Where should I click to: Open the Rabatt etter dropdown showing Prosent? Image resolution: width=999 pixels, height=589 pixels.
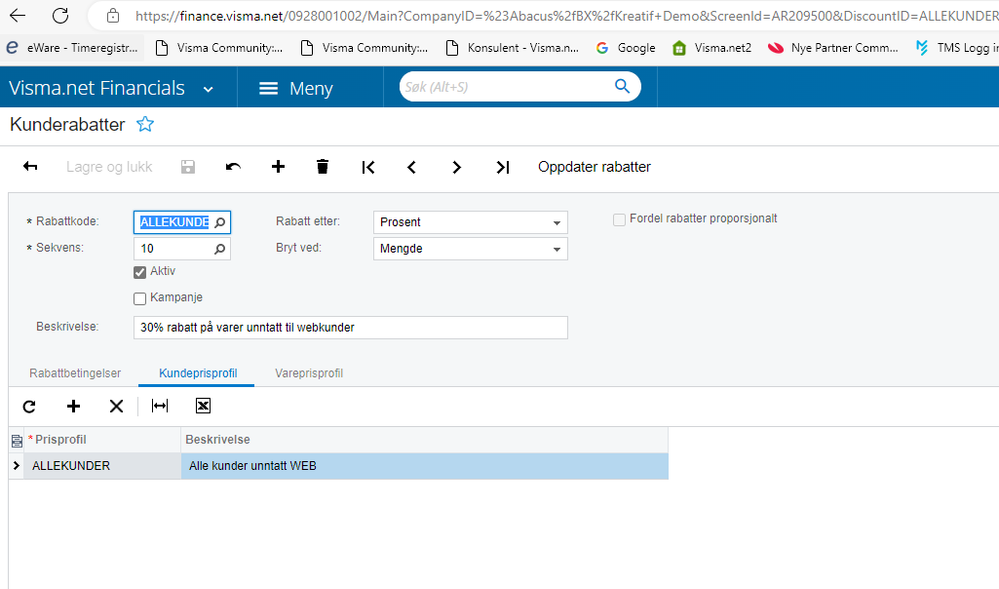[470, 222]
